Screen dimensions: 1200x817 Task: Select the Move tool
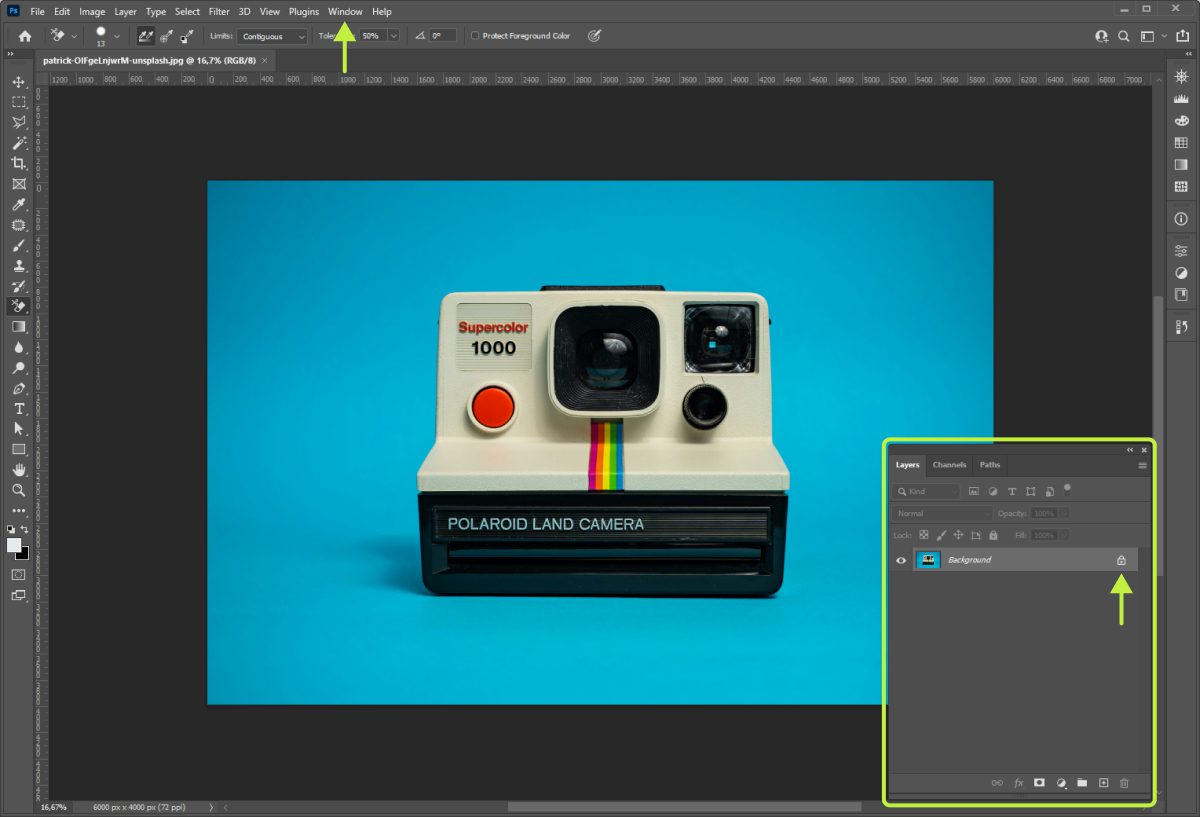point(18,82)
